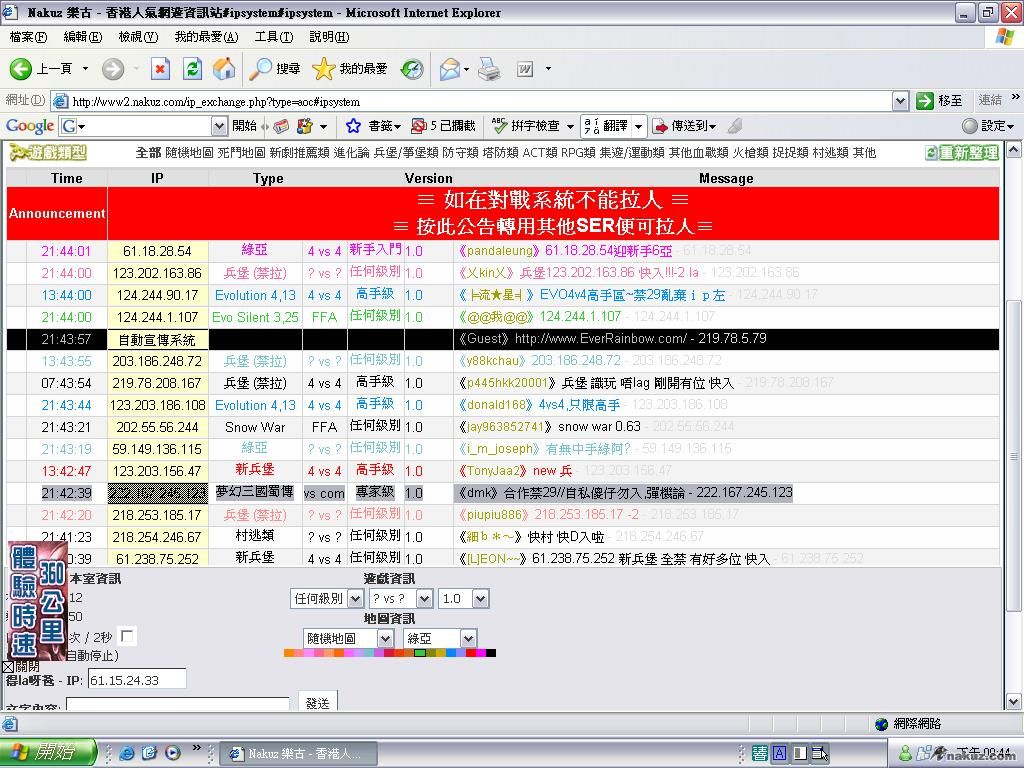Click the Stop loading icon in toolbar
The width and height of the screenshot is (1024, 768).
[x=160, y=69]
